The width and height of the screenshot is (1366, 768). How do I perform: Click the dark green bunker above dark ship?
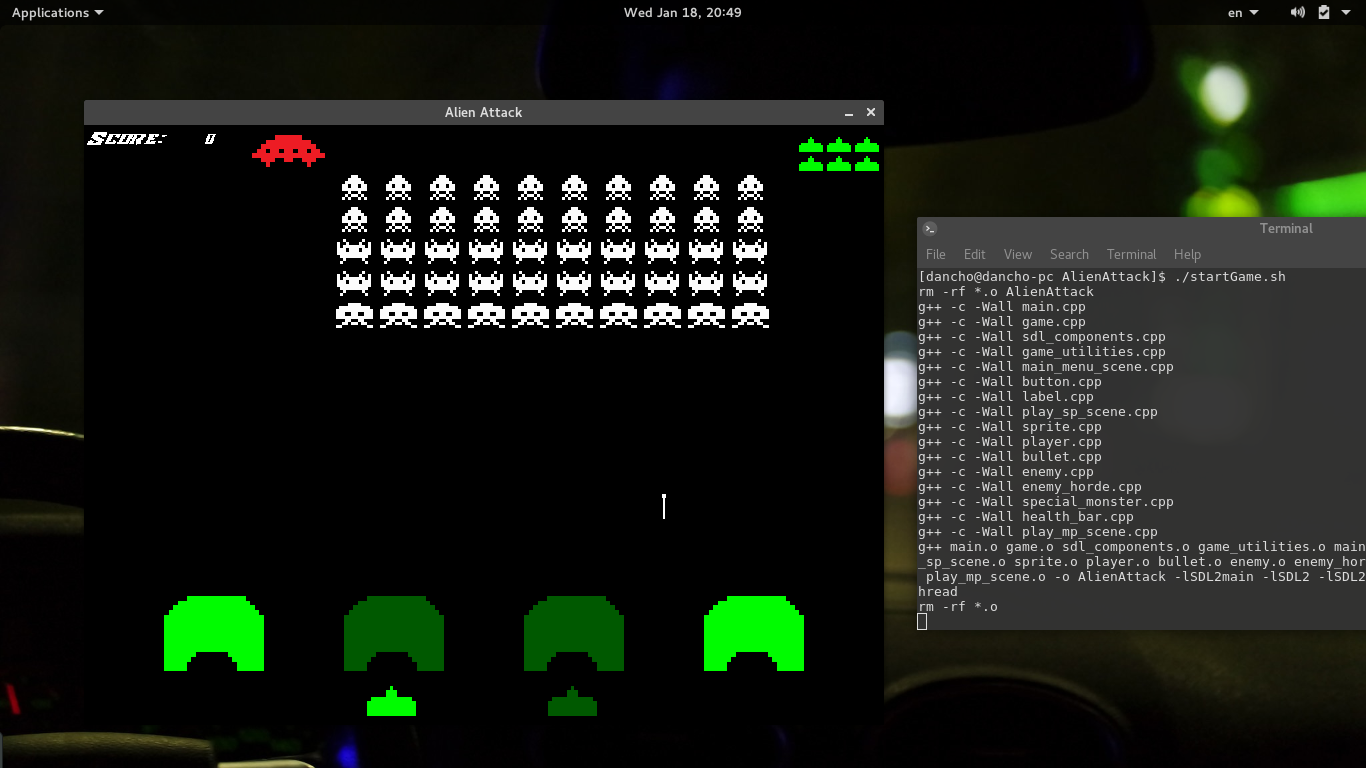[574, 633]
